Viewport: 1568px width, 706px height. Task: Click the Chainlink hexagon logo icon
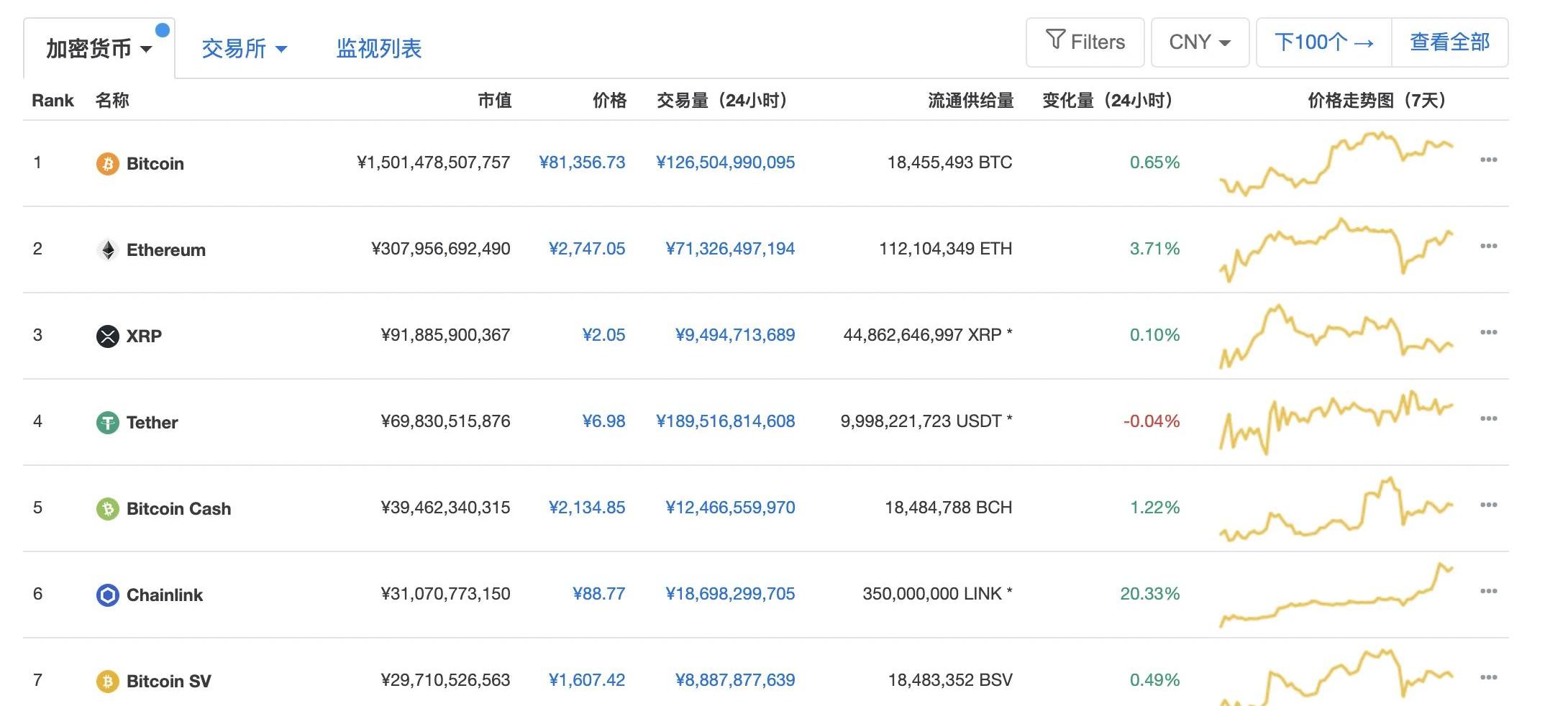(x=107, y=595)
